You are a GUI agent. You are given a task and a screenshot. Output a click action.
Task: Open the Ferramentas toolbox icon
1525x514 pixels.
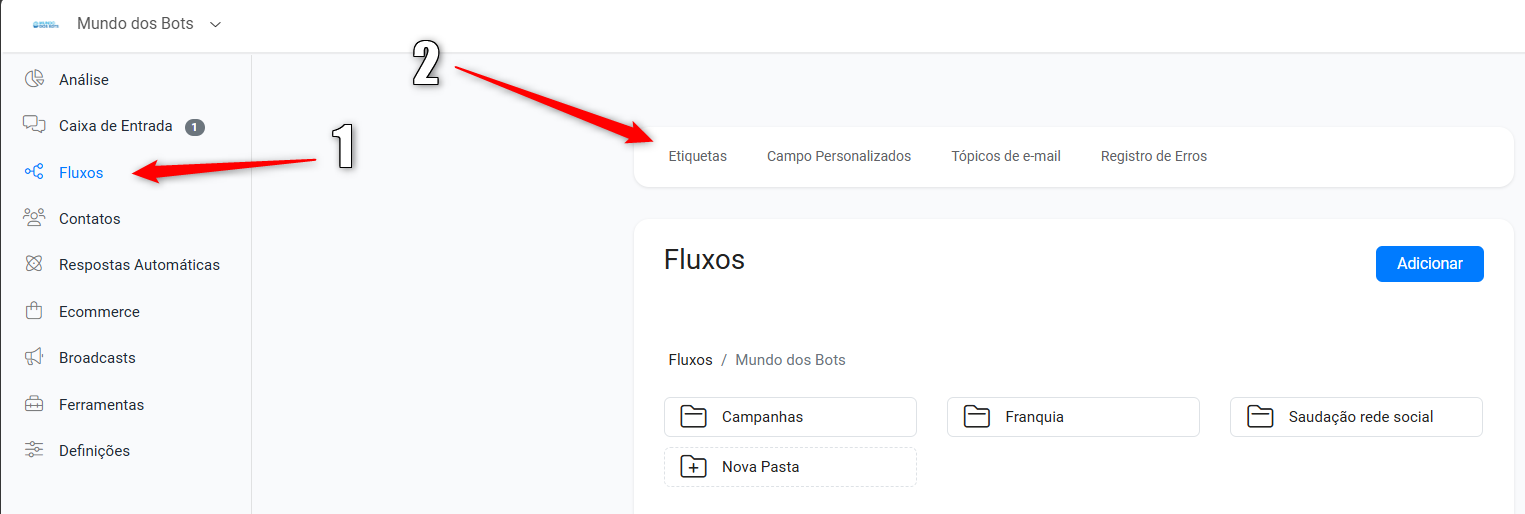tap(35, 404)
